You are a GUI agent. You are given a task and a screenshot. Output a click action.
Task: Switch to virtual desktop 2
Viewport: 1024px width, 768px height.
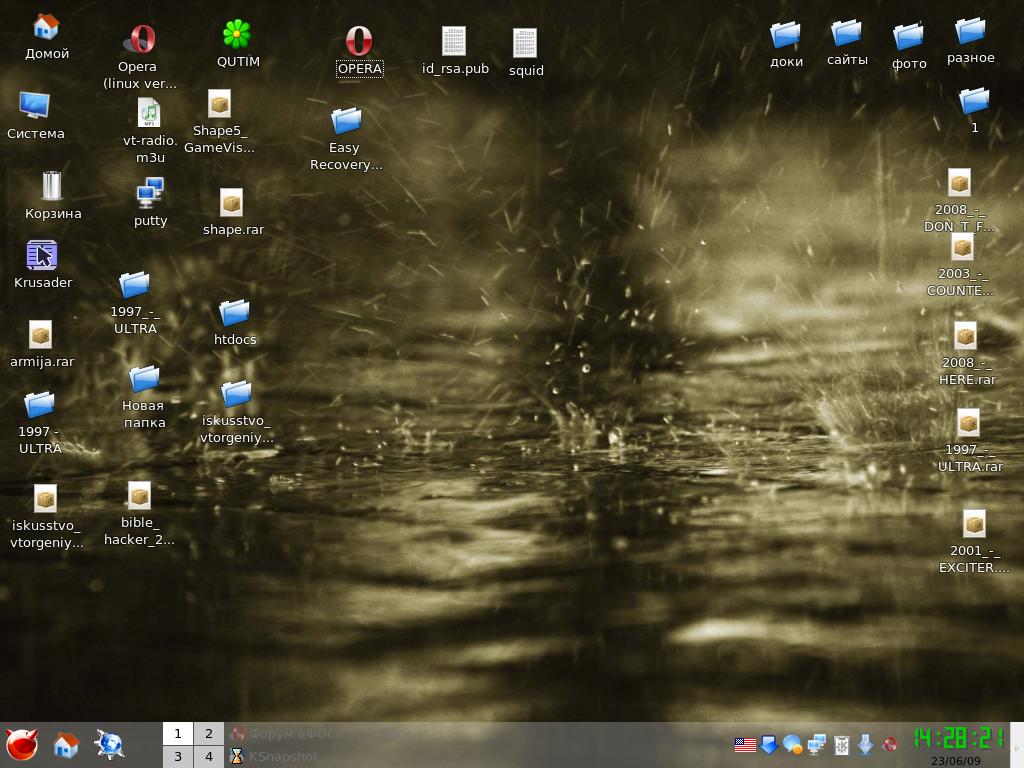(x=208, y=734)
